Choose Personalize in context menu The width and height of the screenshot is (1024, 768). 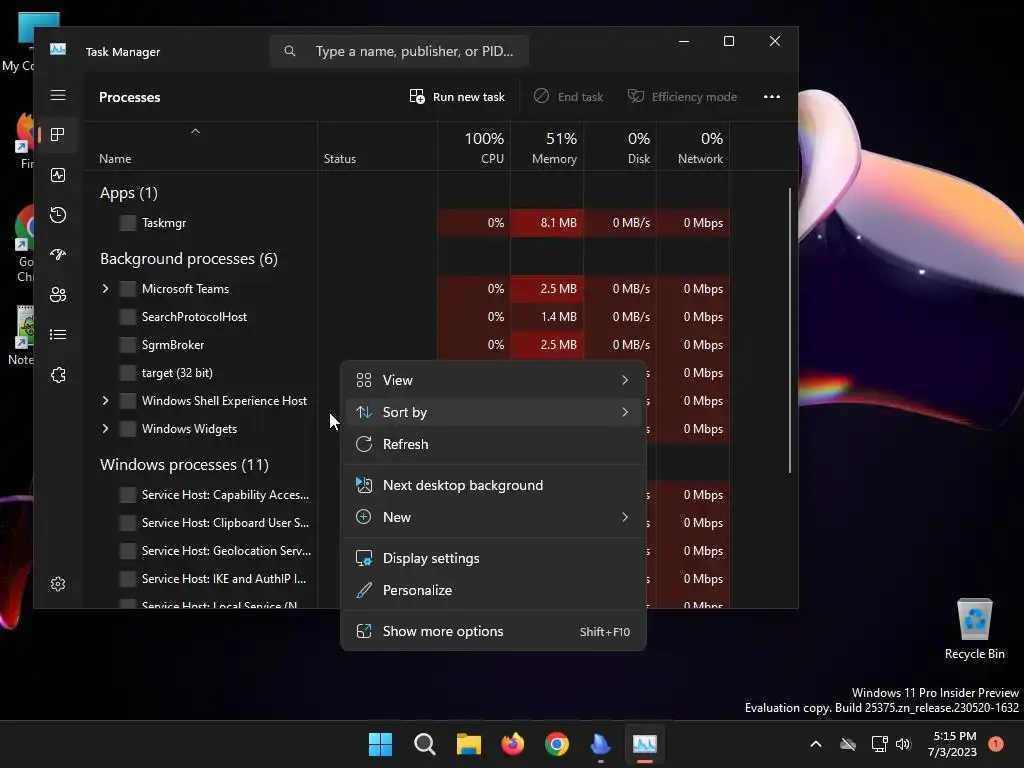493,590
